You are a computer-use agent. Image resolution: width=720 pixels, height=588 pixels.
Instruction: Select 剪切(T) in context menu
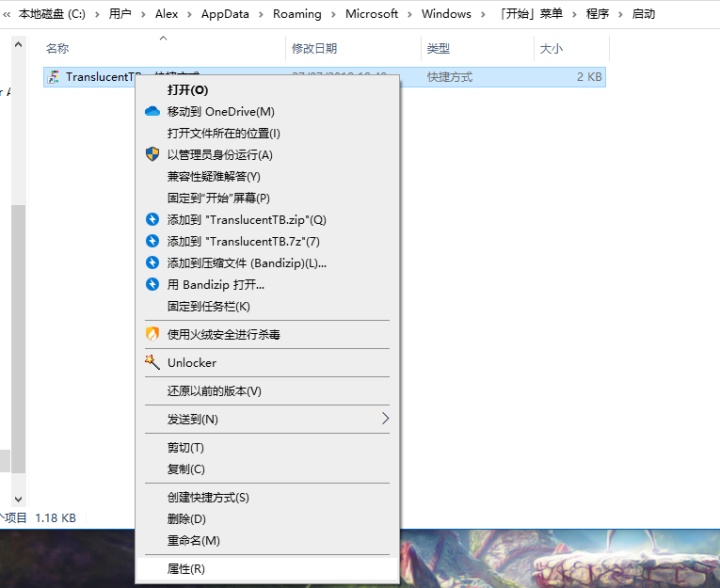tap(267, 448)
